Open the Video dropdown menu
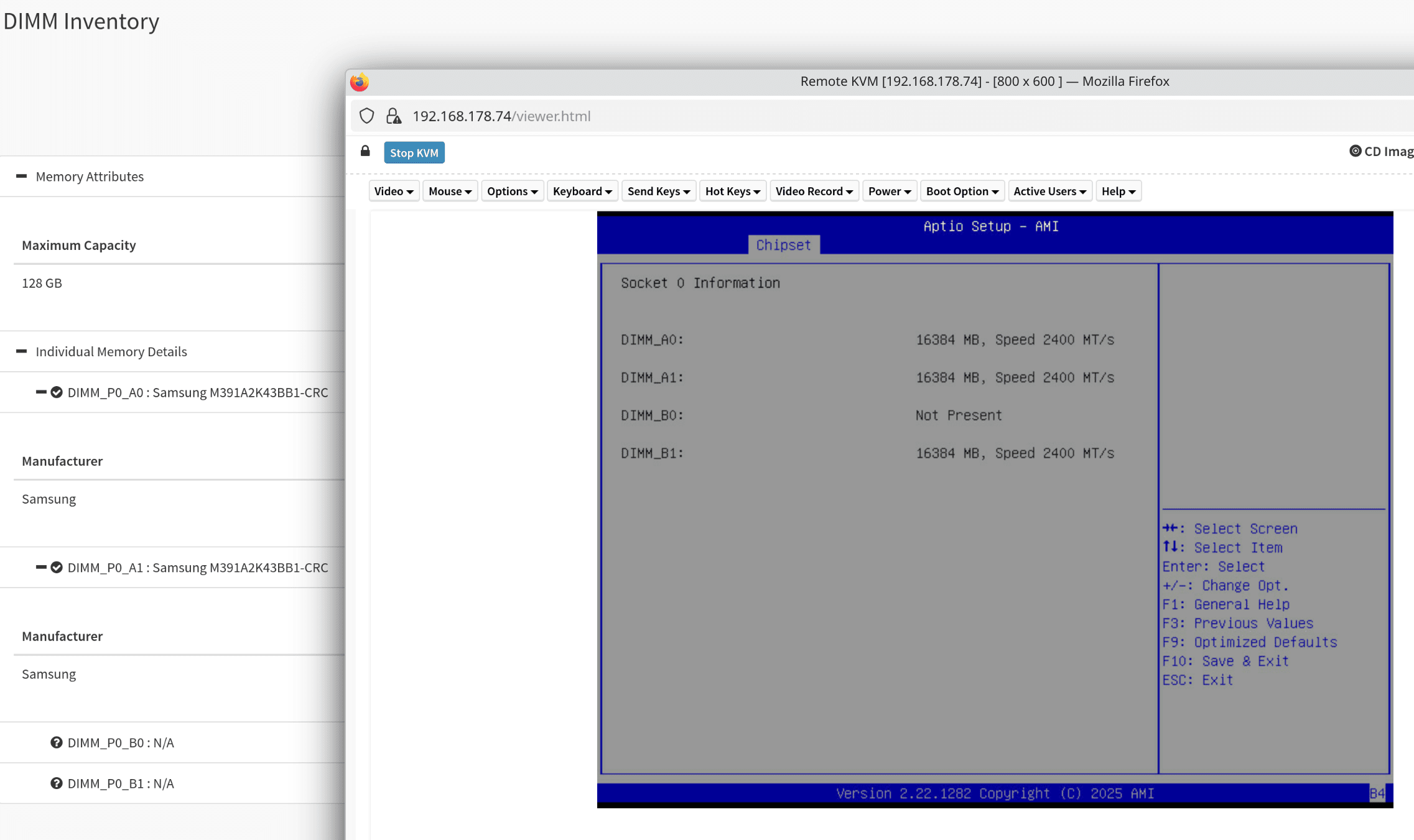This screenshot has height=840, width=1414. (x=394, y=192)
